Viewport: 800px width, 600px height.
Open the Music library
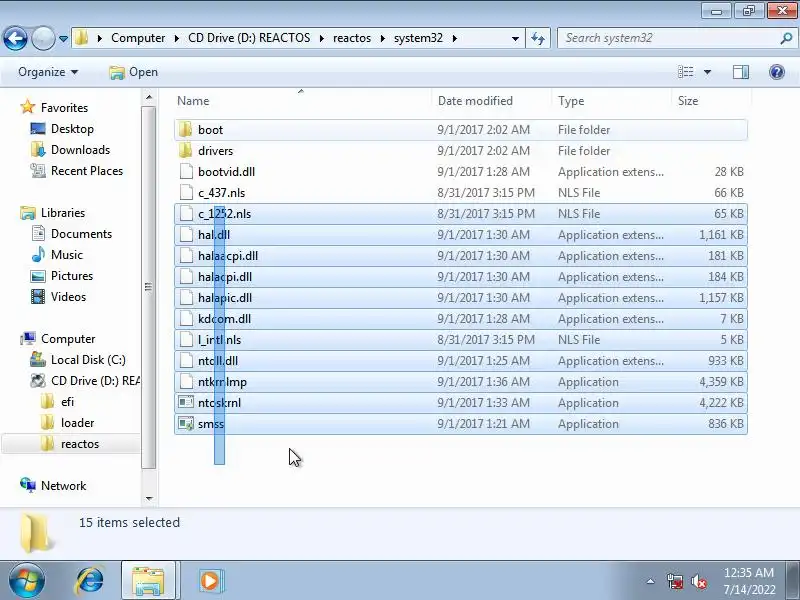(66, 255)
